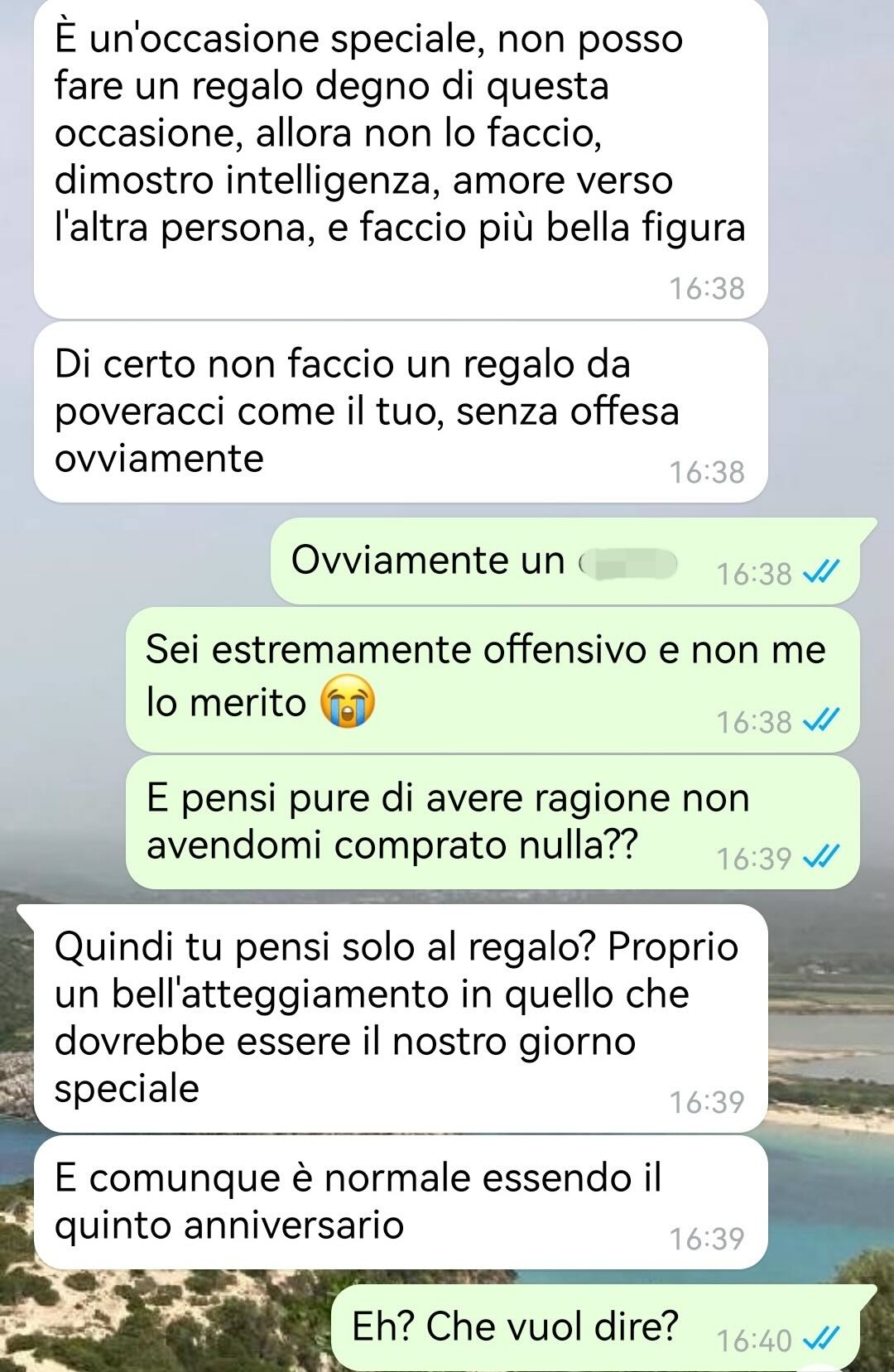Screen dimensions: 894x1372
Task: Select message 'Di certo non faccio un regalo'
Action: coord(401,412)
